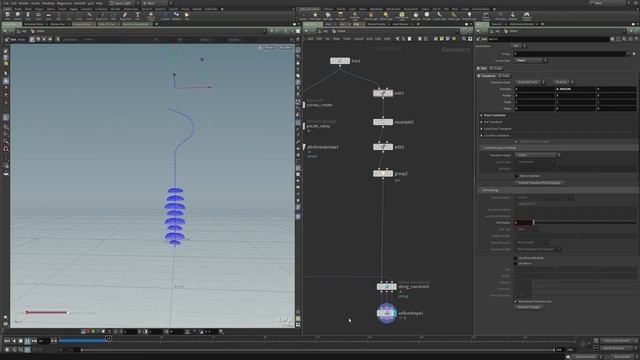640x360 pixels.
Task: Click the timeline range slider bar
Action: click(x=318, y=350)
